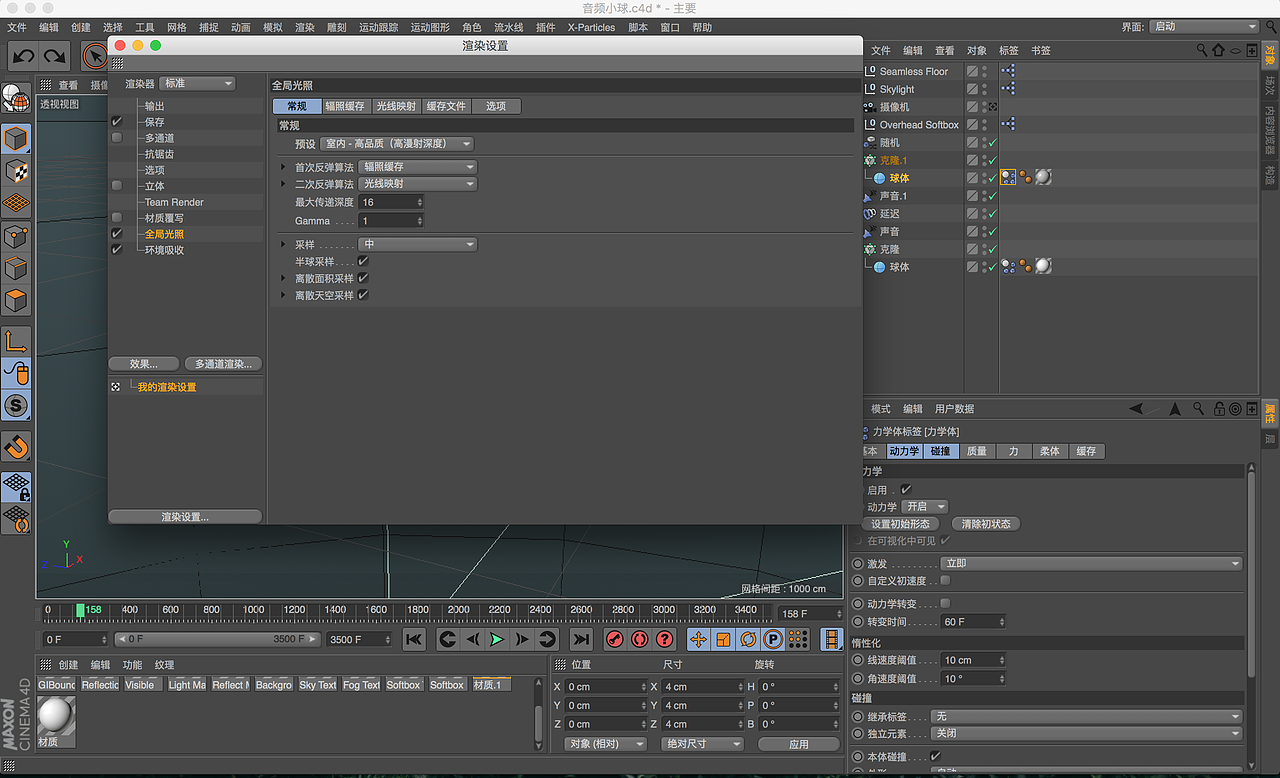Image resolution: width=1280 pixels, height=778 pixels.
Task: Open 二次反弹算法 dropdown (光线映射)
Action: (x=418, y=184)
